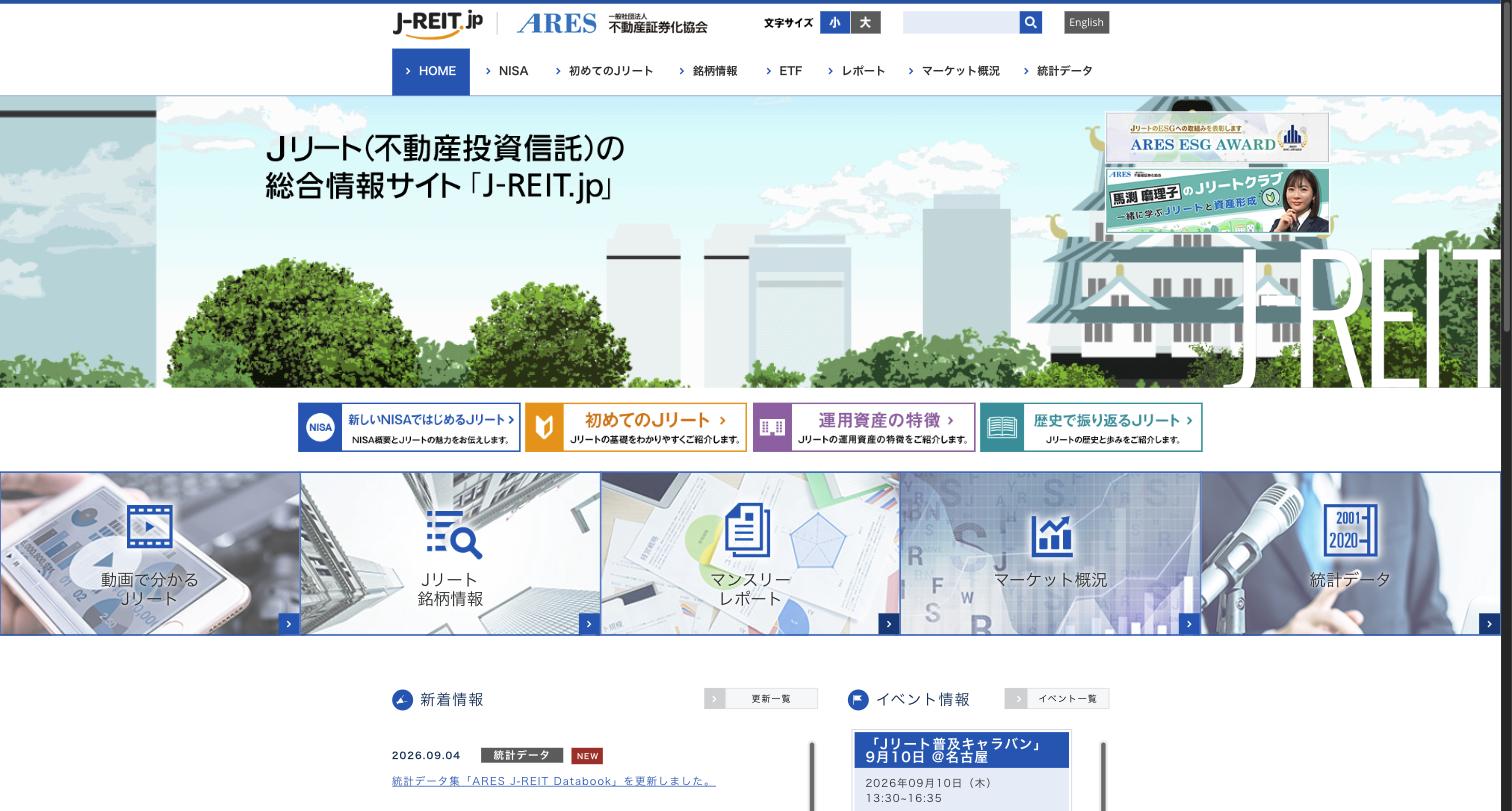
Task: Click the purple building icon
Action: (772, 427)
